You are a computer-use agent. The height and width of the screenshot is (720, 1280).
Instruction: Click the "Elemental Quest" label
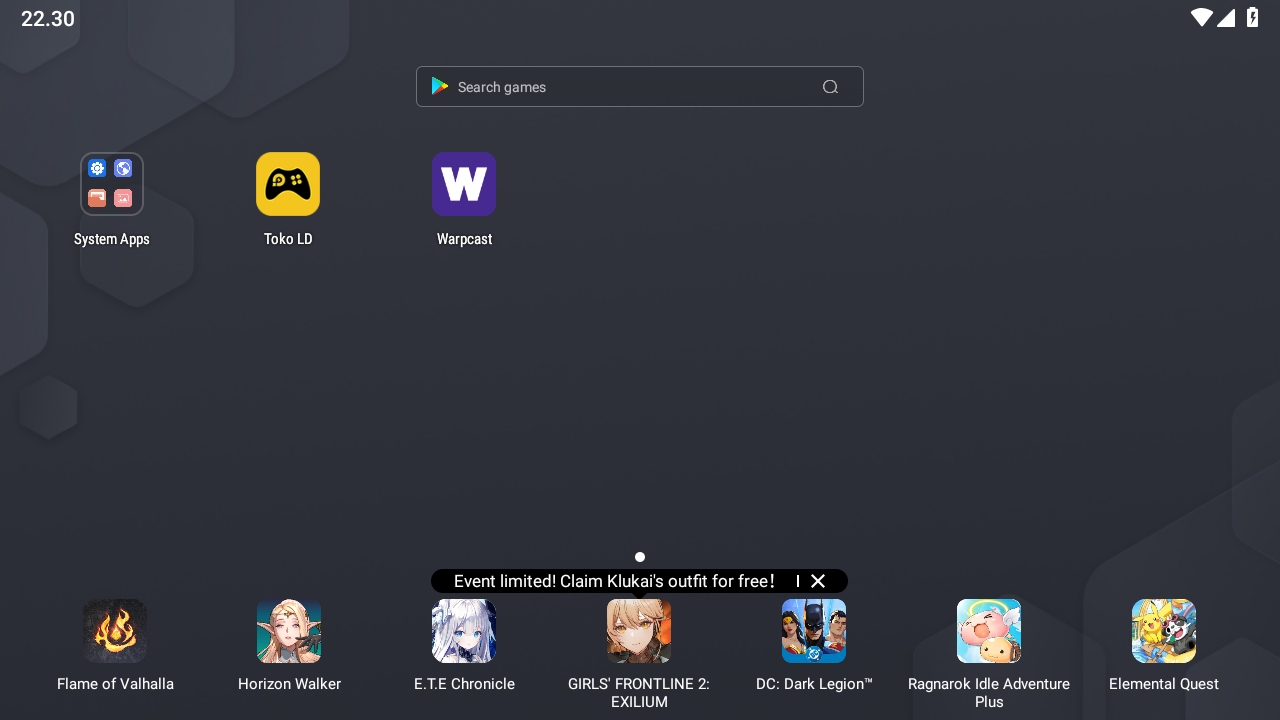coord(1164,684)
